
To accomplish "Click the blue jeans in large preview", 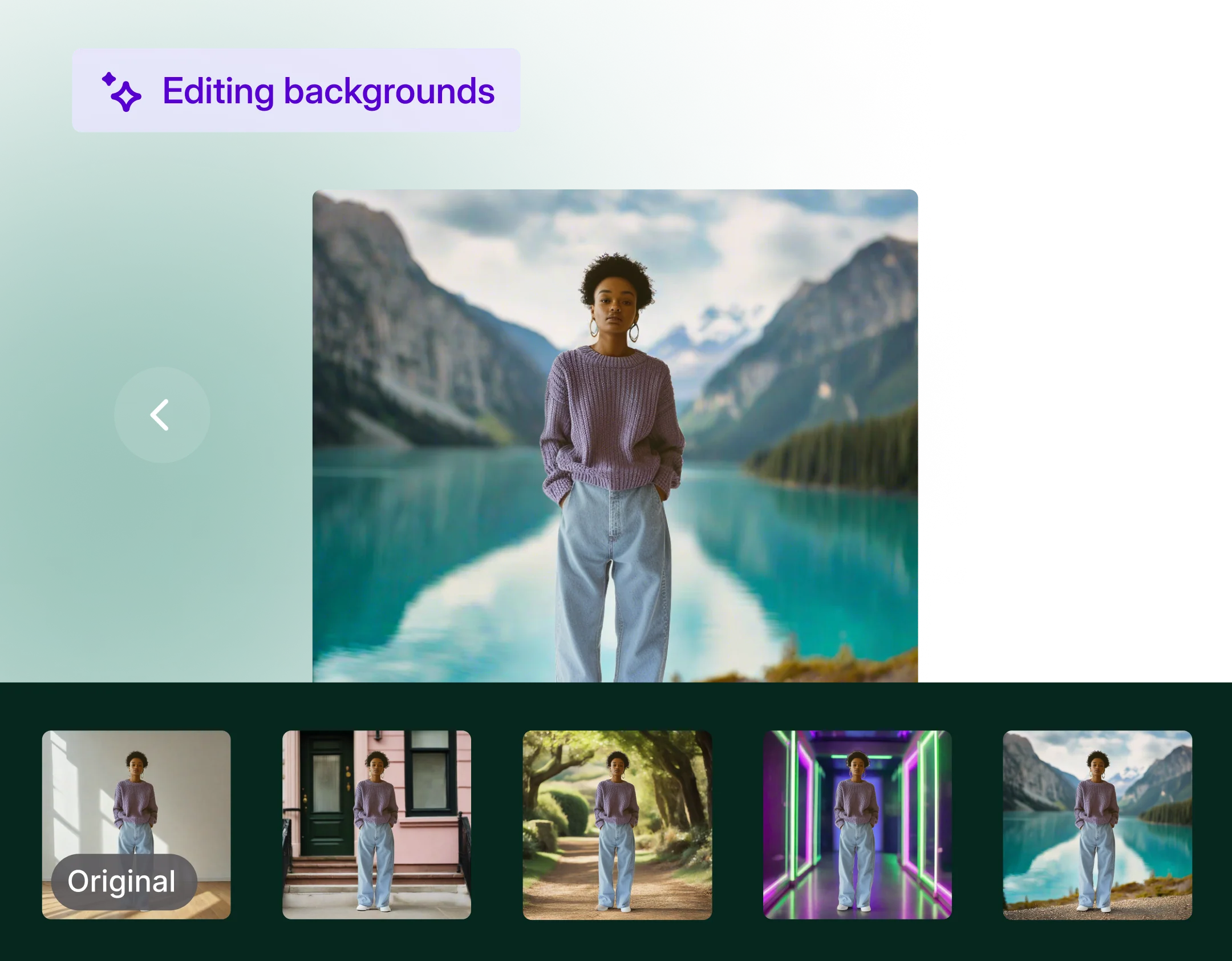I will (x=613, y=571).
